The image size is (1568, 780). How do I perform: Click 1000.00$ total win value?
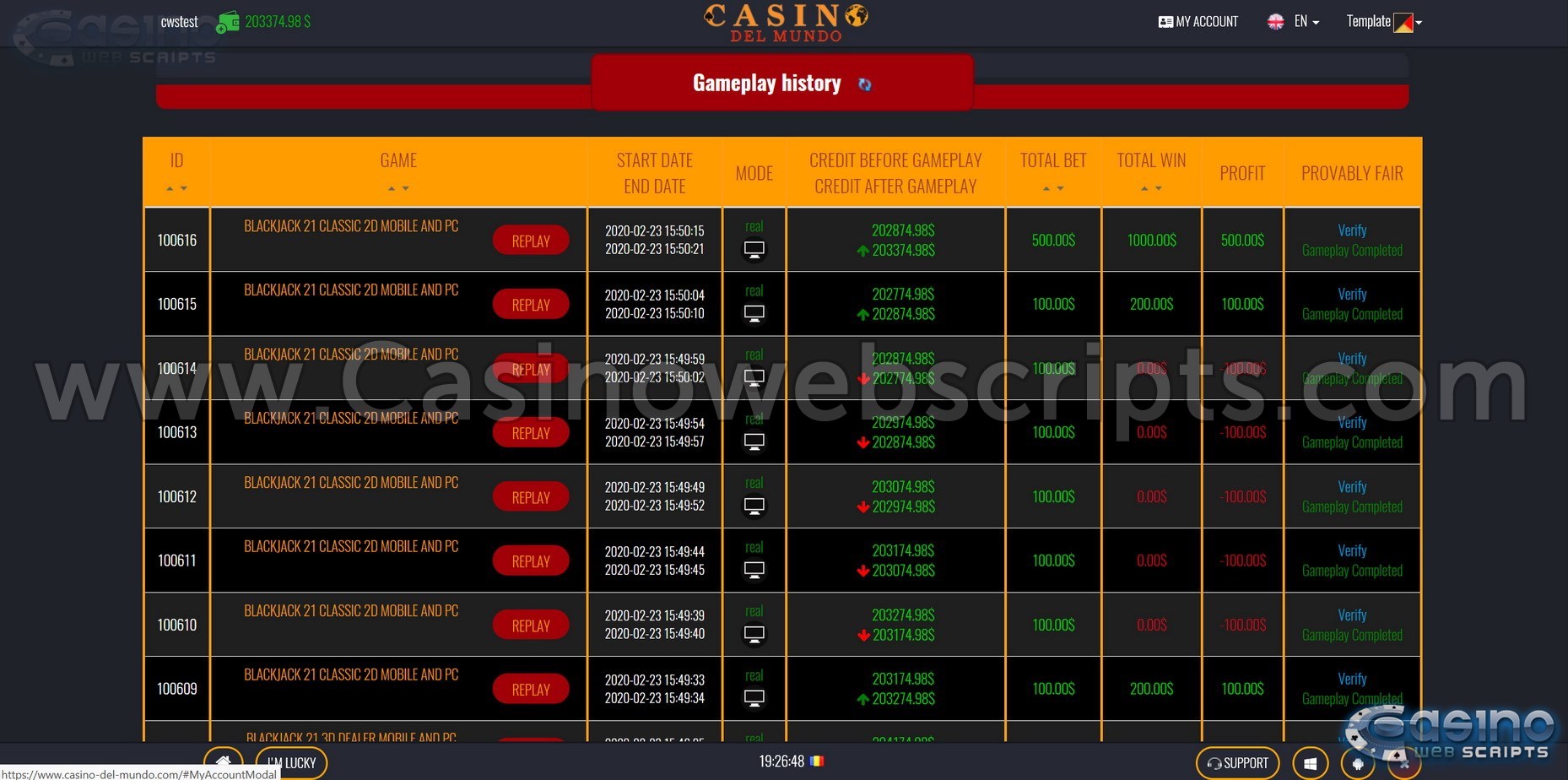coord(1152,241)
